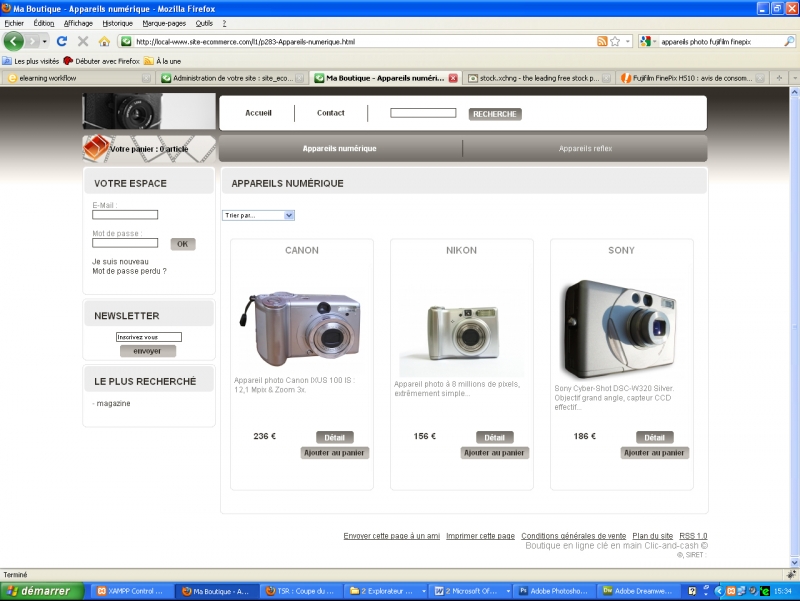Click 'Détail' button for Sony camera
Screen dimensions: 800x601
[x=655, y=437]
